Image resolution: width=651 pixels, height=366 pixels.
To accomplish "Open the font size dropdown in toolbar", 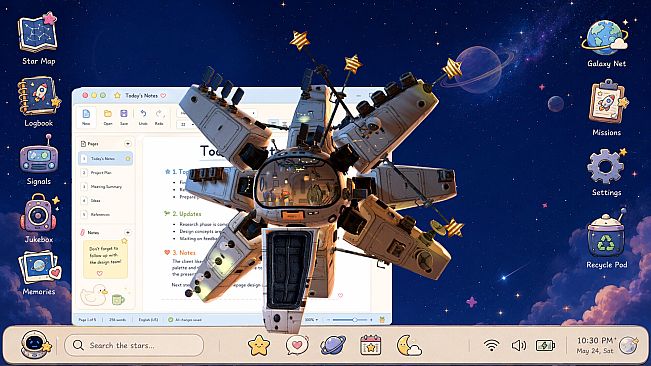I will click(x=186, y=124).
